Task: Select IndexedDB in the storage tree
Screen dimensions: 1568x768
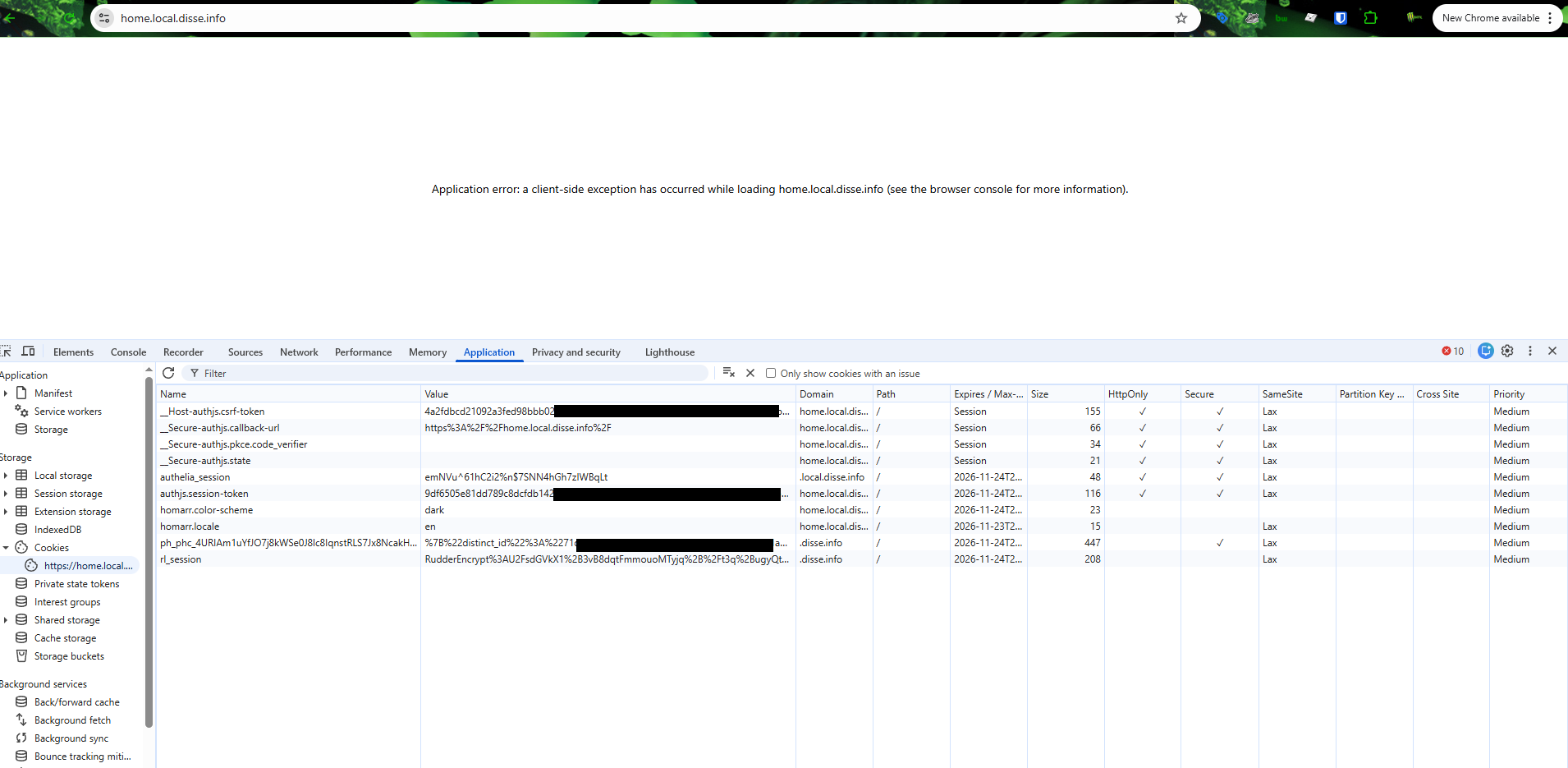Action: pyautogui.click(x=57, y=530)
